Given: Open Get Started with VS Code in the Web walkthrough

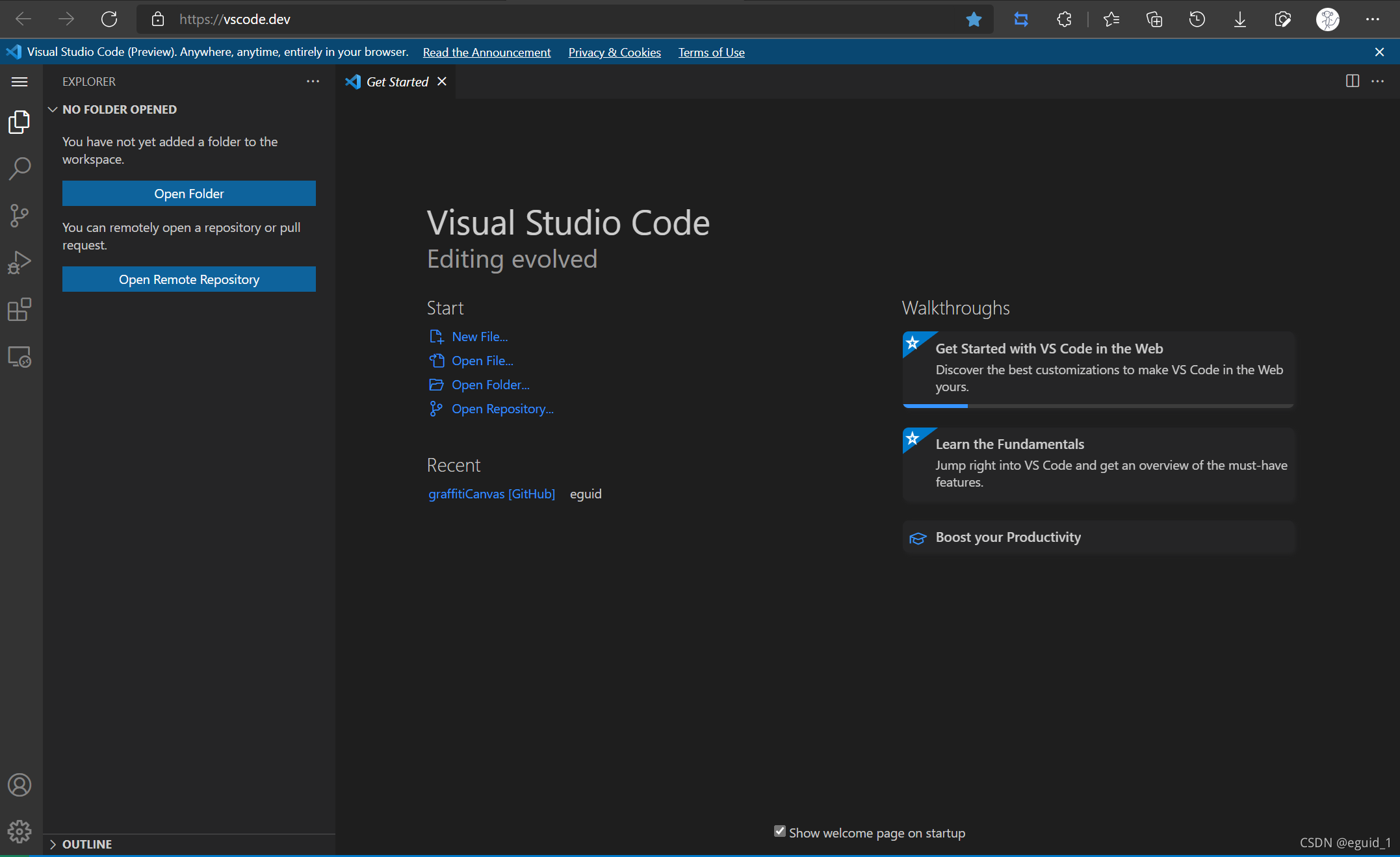Looking at the screenshot, I should [1098, 368].
